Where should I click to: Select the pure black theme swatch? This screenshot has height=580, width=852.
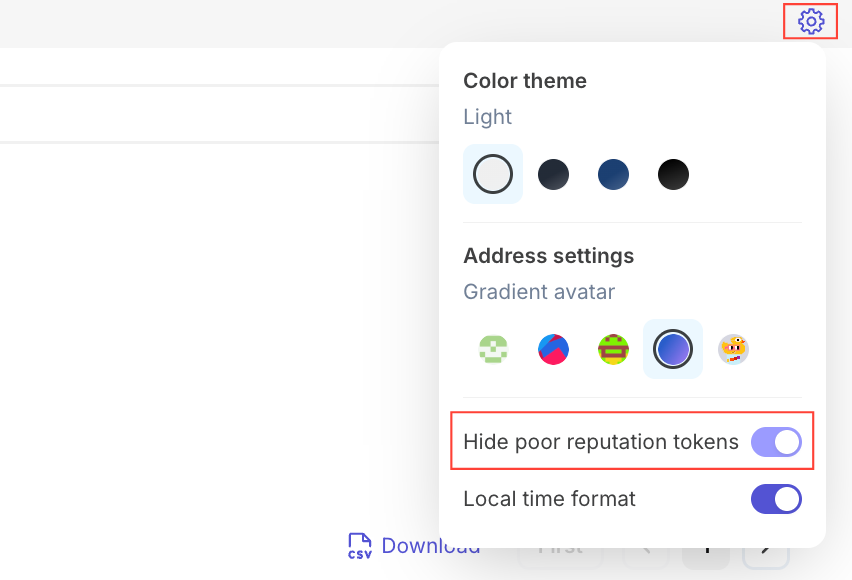pyautogui.click(x=673, y=174)
